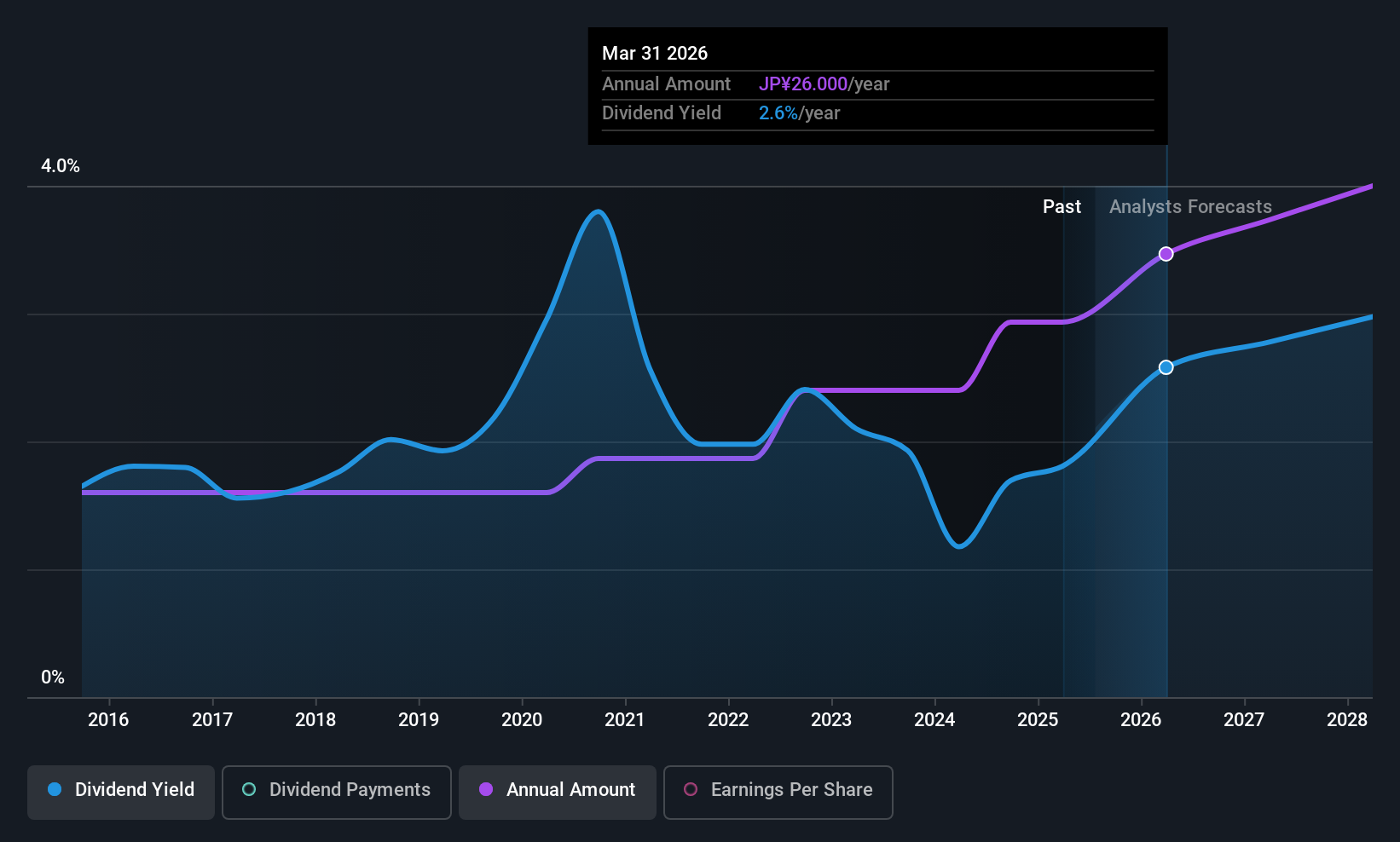Click the 0% y-axis label
This screenshot has width=1400, height=842.
click(x=53, y=678)
